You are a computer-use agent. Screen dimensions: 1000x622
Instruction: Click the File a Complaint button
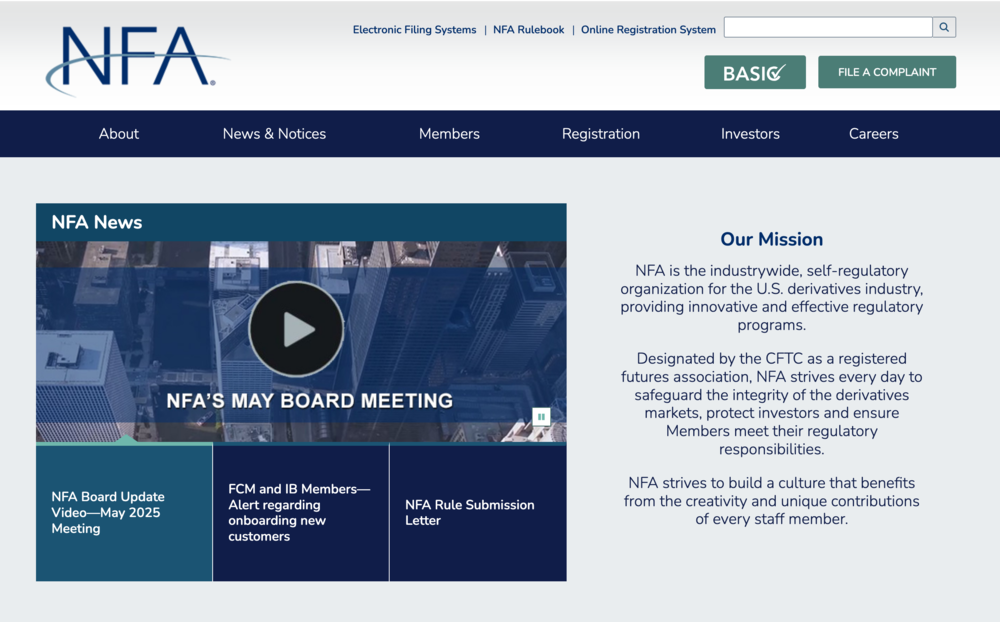pos(887,72)
